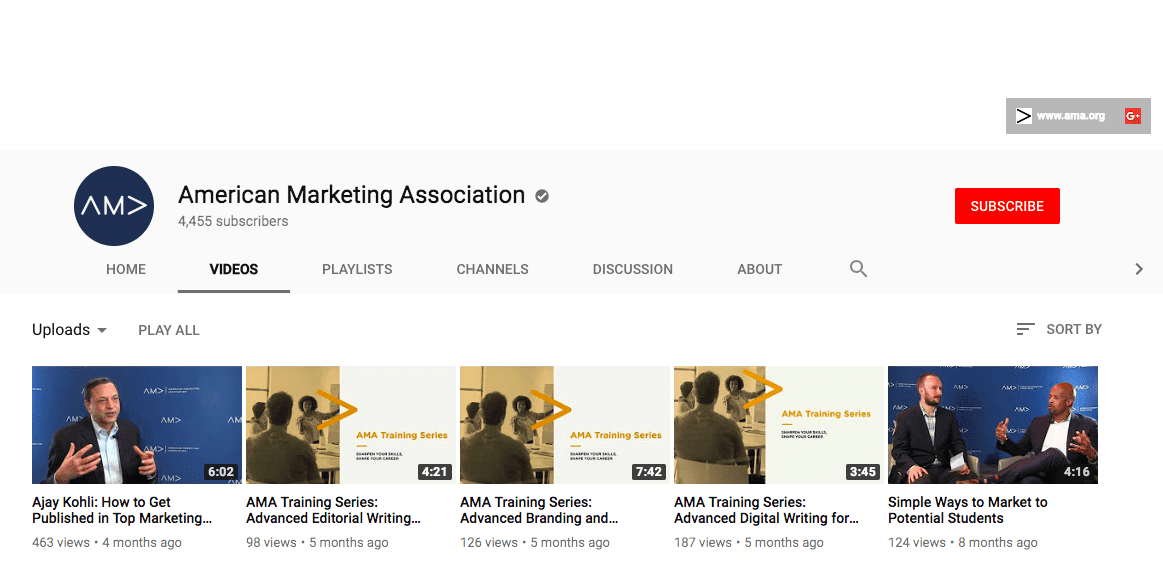Open the channel search magnifier icon

click(858, 269)
